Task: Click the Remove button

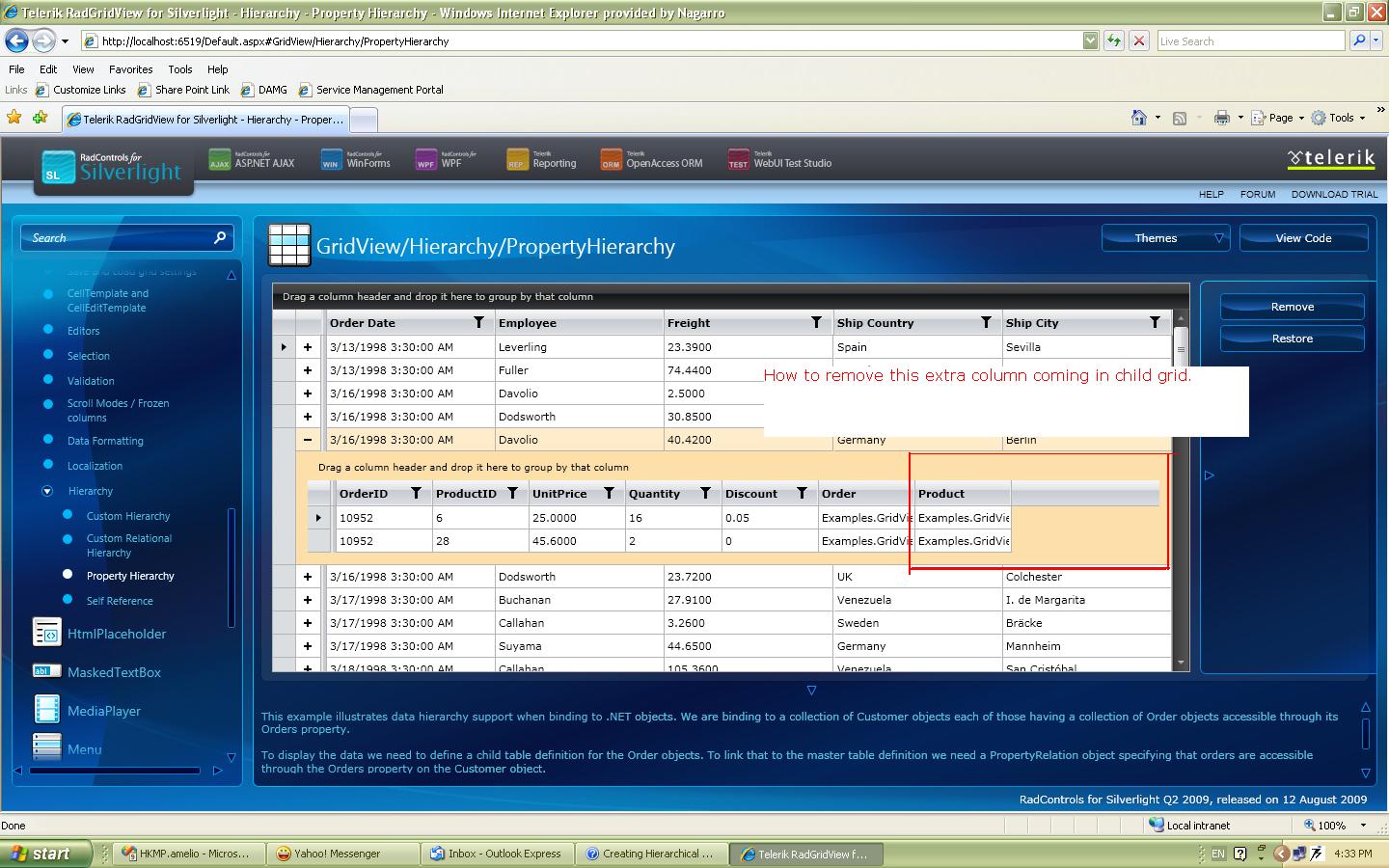Action: pyautogui.click(x=1292, y=307)
